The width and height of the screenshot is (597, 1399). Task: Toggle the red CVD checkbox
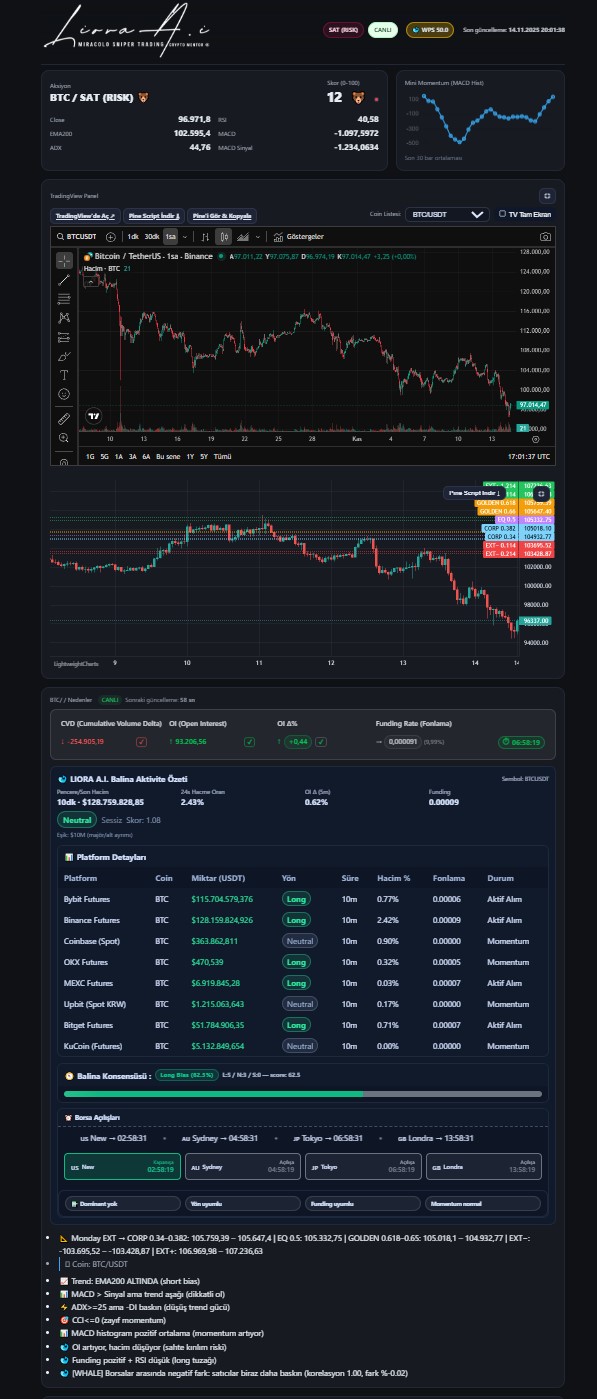(141, 742)
